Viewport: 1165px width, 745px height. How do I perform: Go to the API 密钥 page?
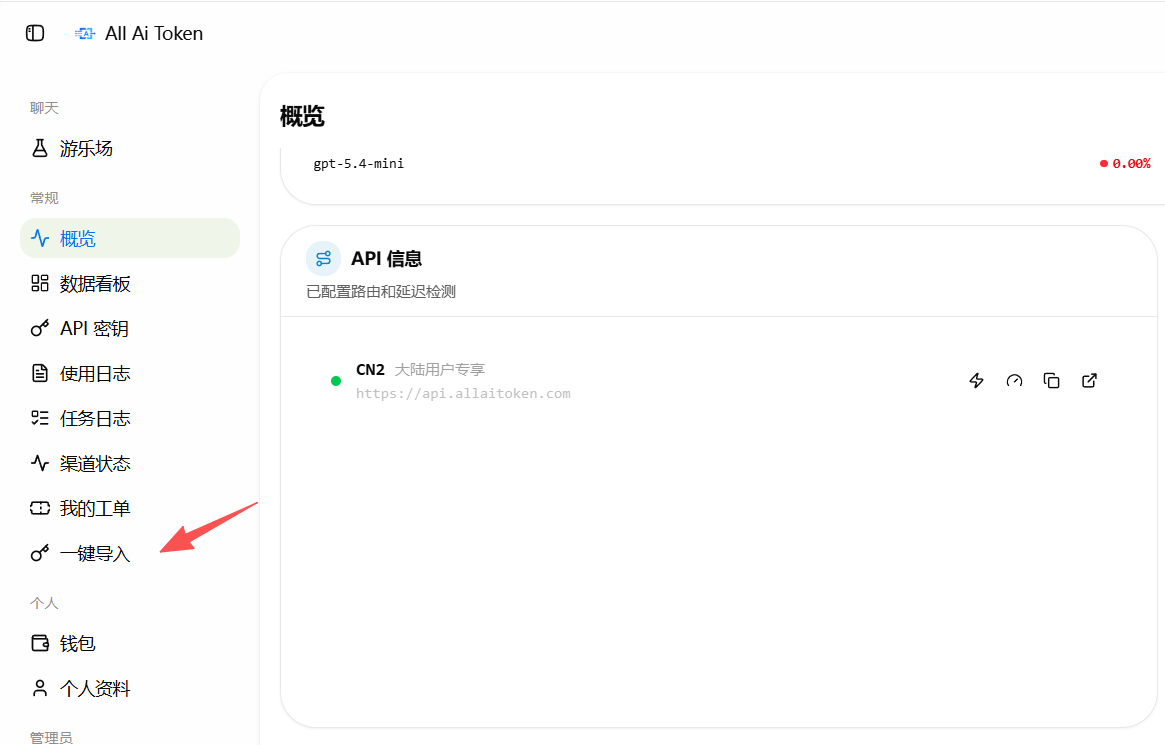pos(130,328)
